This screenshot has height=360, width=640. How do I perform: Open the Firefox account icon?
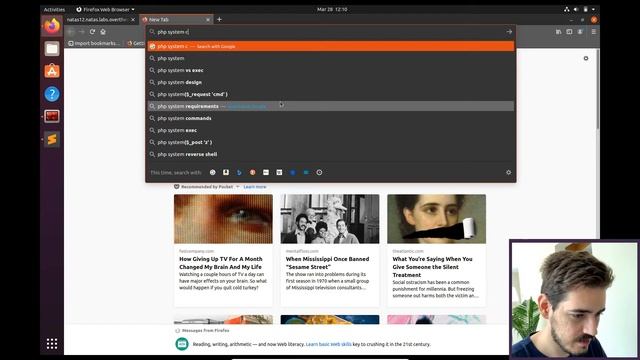pos(580,31)
